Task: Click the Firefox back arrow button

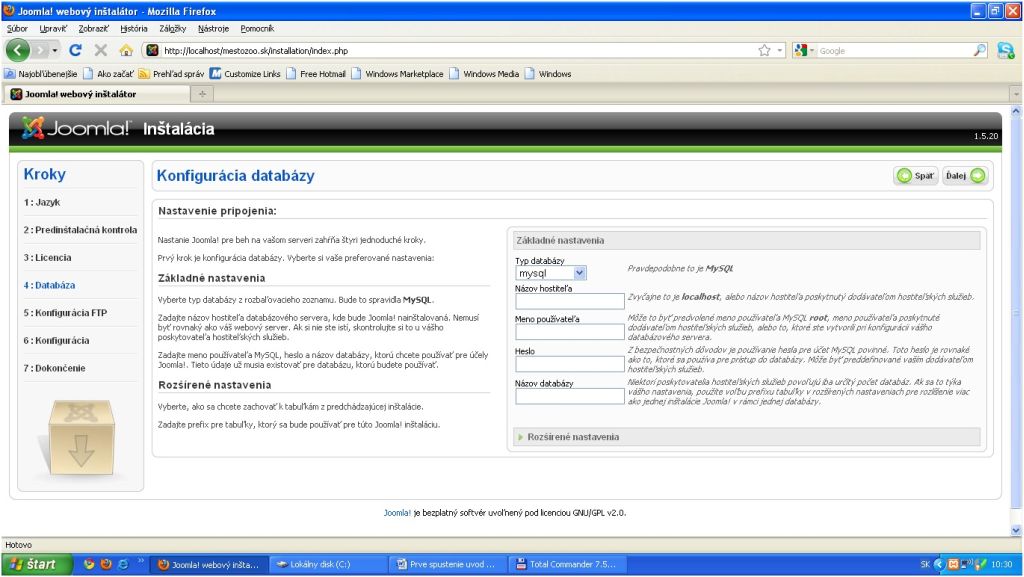Action: [x=18, y=50]
